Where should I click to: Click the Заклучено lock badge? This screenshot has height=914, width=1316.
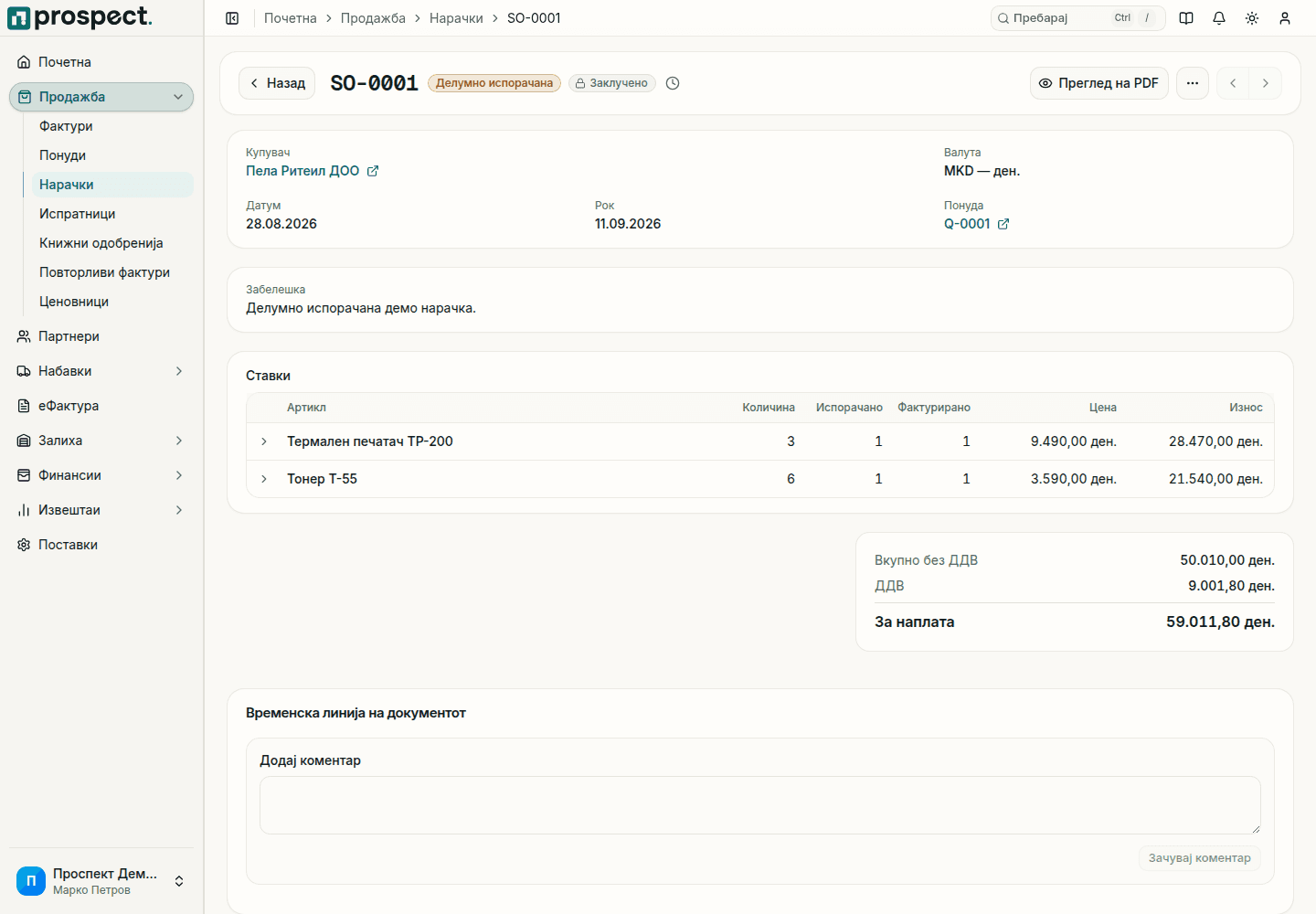click(612, 83)
